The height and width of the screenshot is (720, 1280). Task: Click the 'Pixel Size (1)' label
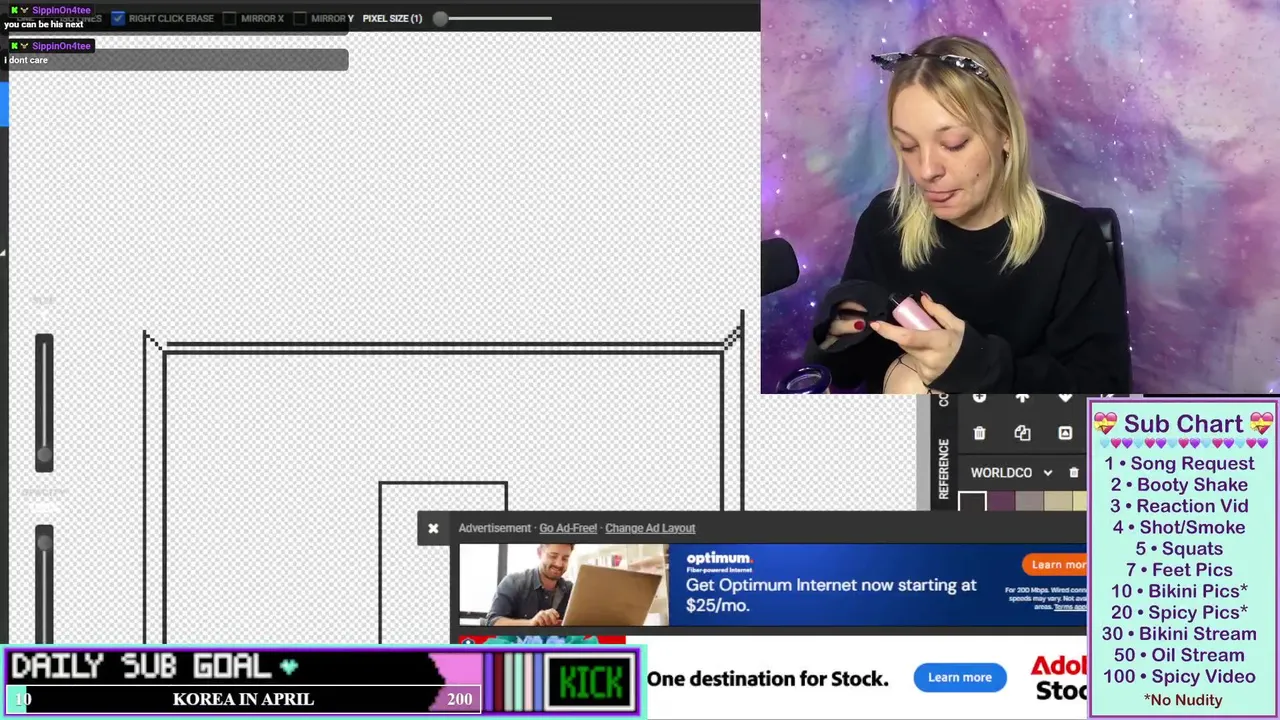pos(392,18)
